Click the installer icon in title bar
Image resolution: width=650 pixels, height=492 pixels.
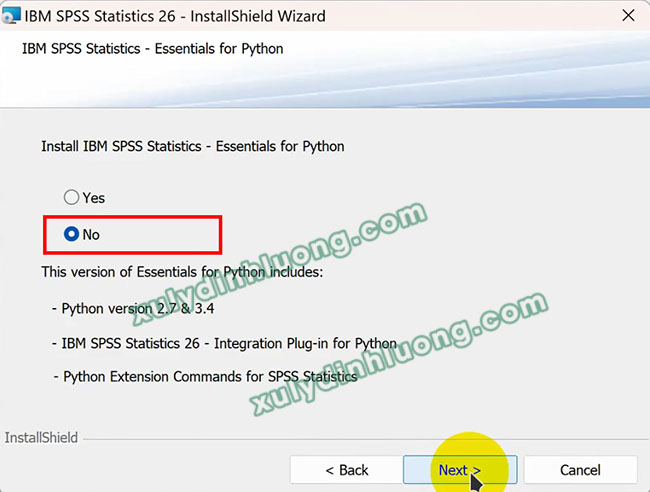(x=11, y=16)
